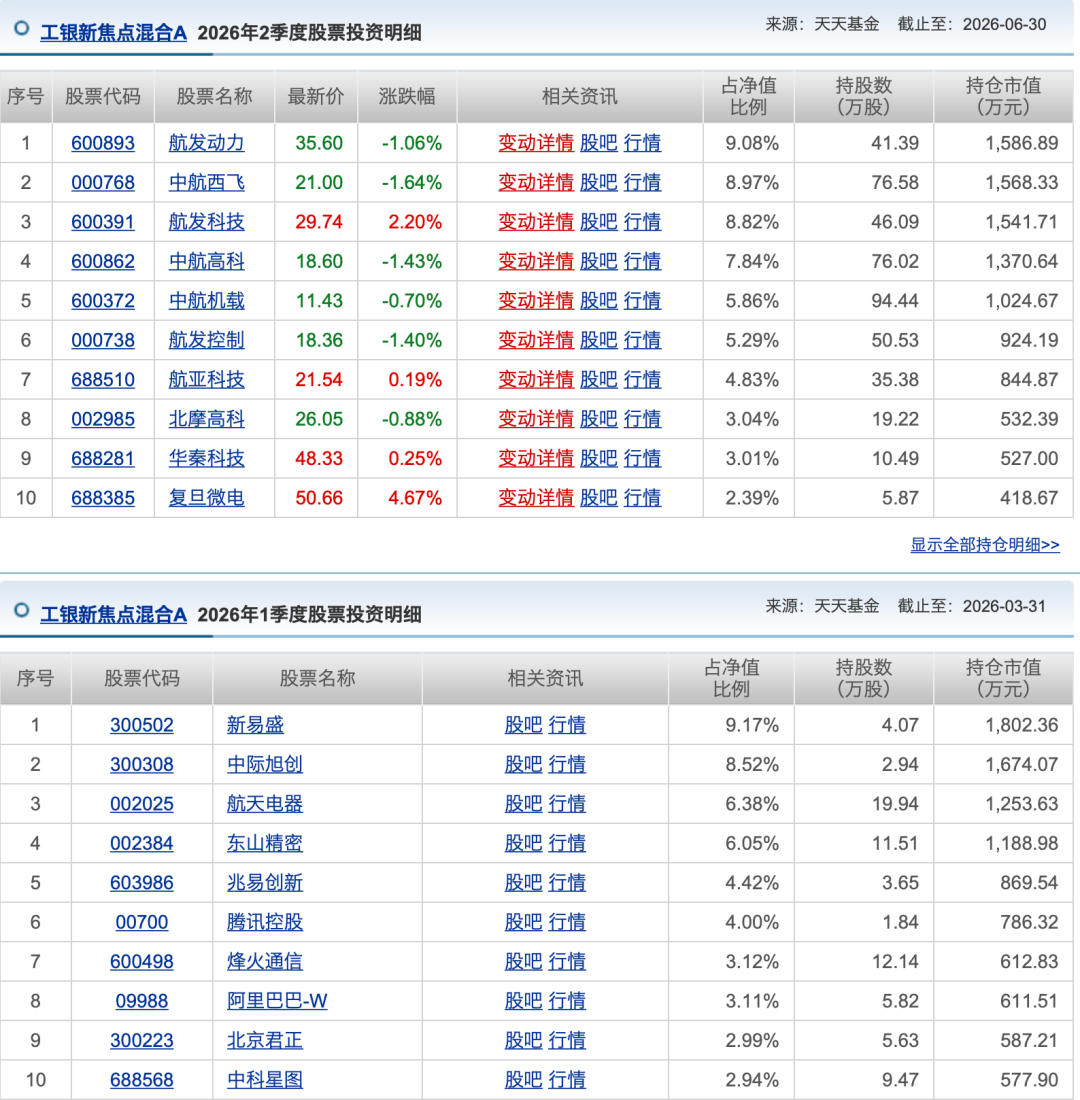Open 工银新焦点混合A link in Q2 header
This screenshot has width=1080, height=1100.
(114, 33)
